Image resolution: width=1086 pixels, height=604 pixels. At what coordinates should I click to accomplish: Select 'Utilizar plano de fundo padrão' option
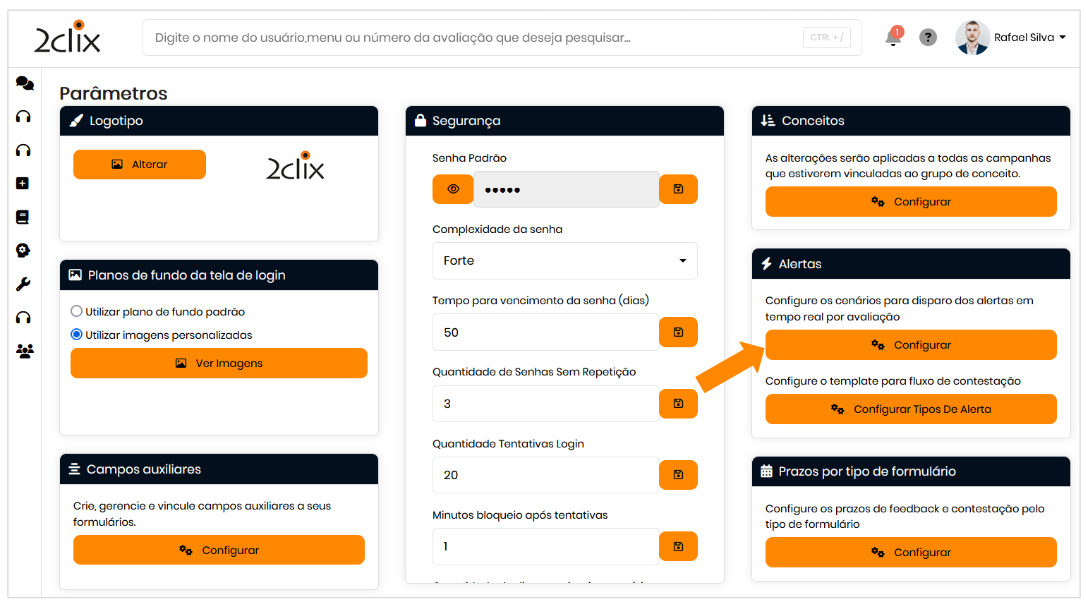tap(77, 312)
